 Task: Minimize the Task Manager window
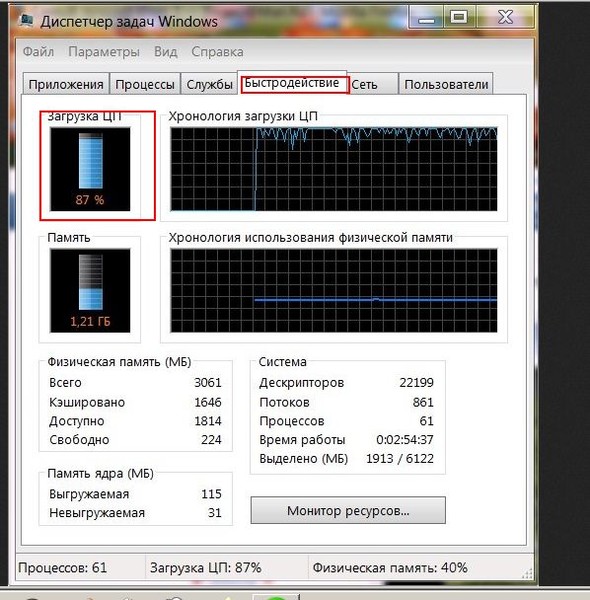coord(426,18)
